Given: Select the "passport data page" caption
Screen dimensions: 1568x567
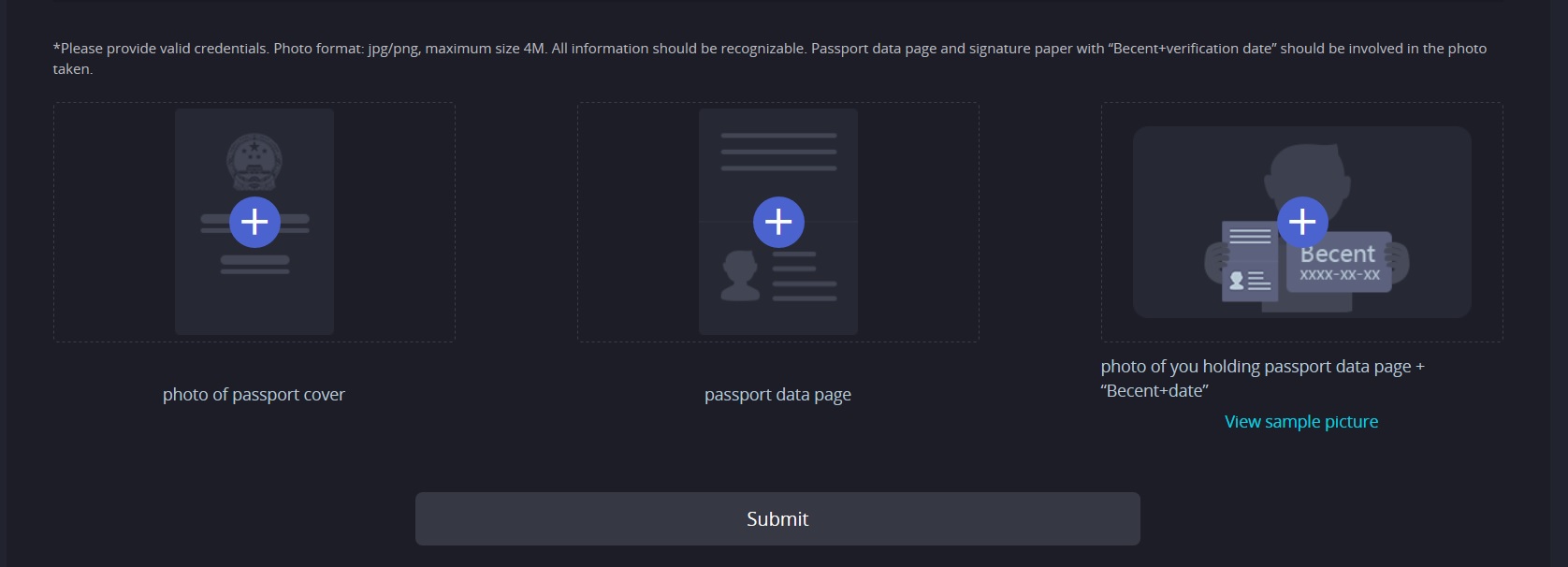Looking at the screenshot, I should click(x=777, y=395).
